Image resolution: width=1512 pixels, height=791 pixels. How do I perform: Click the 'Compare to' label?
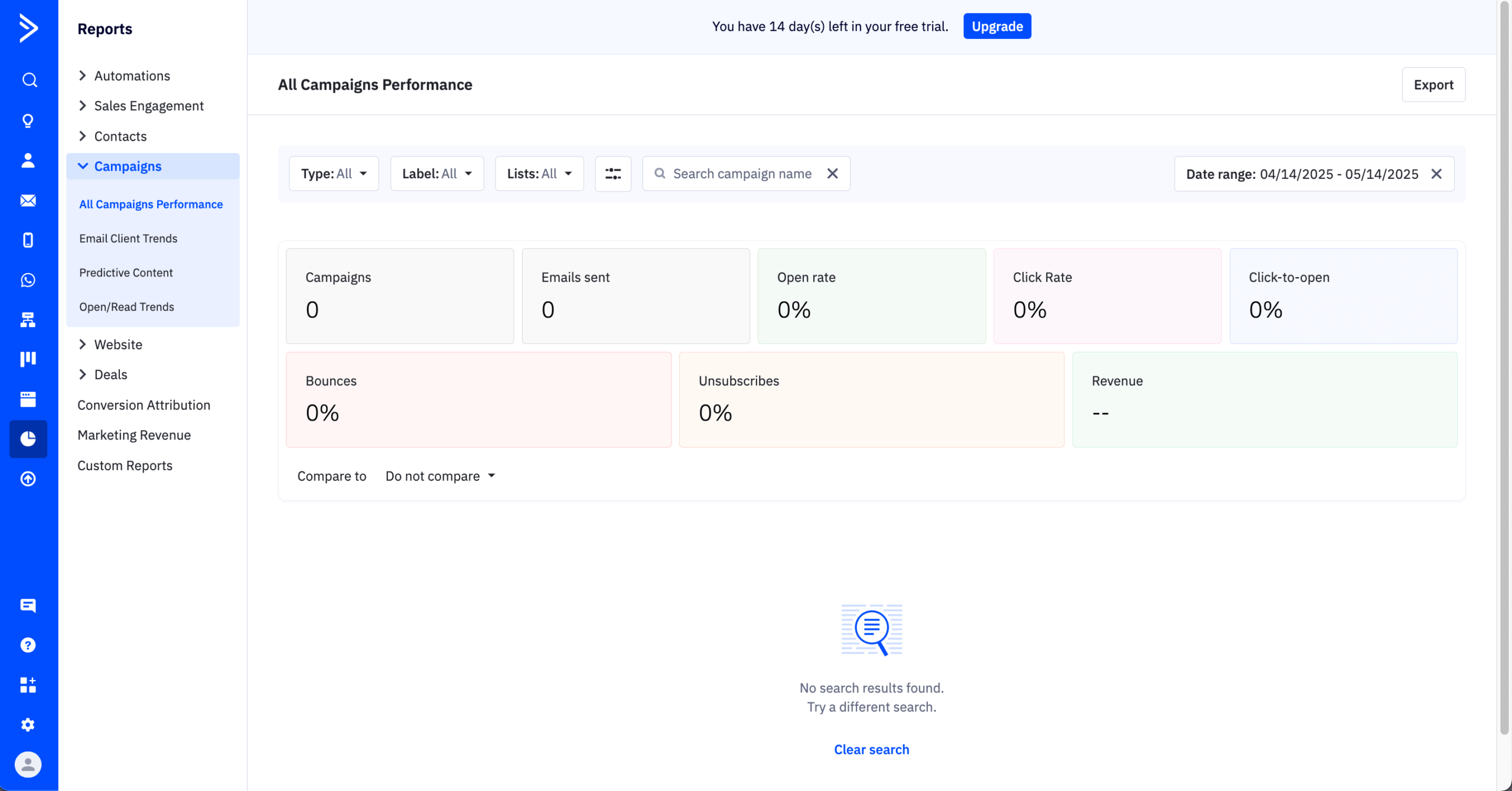[x=332, y=476]
